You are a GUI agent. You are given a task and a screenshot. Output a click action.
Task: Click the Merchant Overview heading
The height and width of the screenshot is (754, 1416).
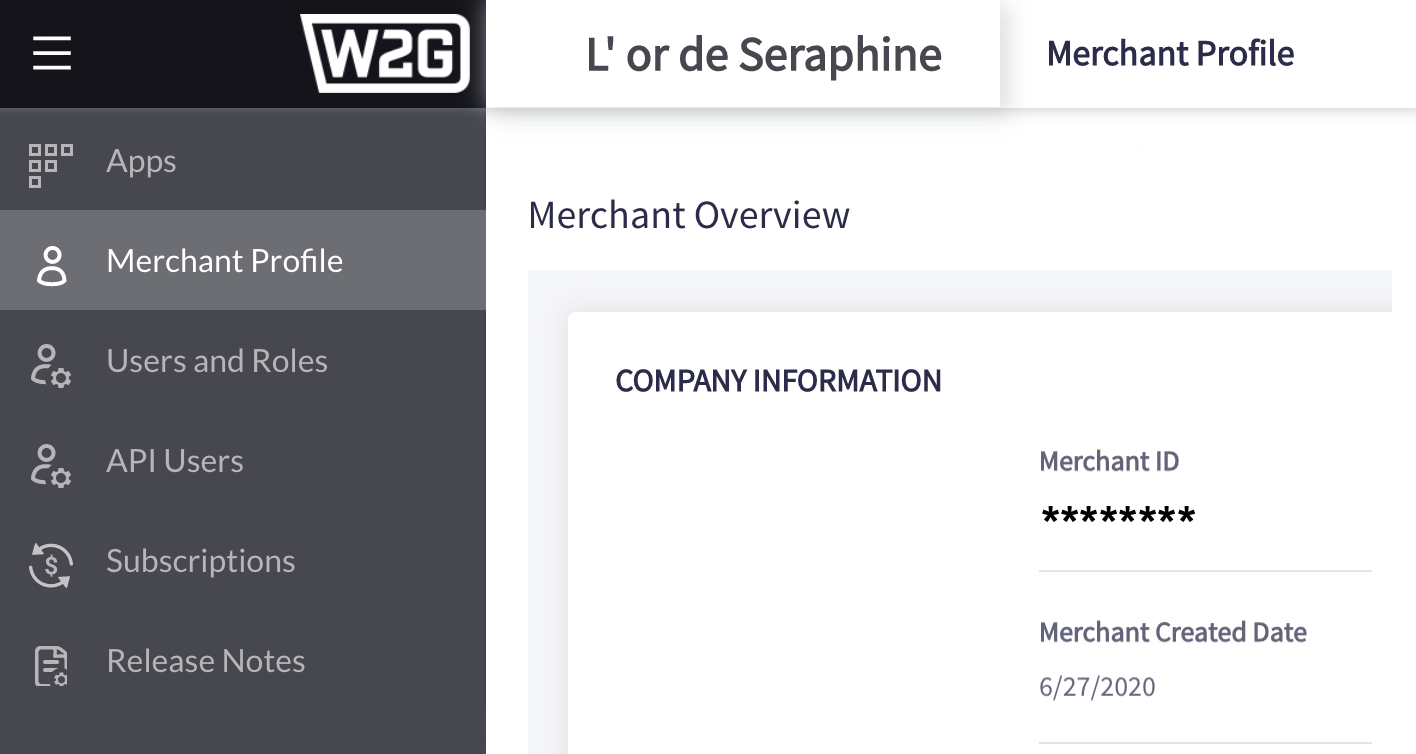(688, 215)
